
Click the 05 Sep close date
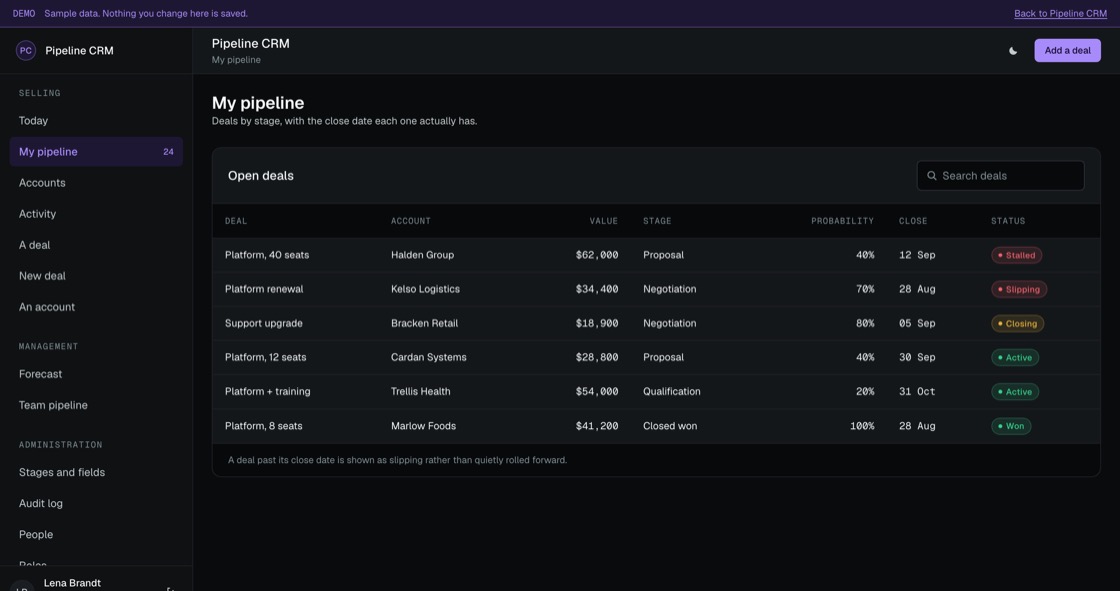tap(917, 324)
